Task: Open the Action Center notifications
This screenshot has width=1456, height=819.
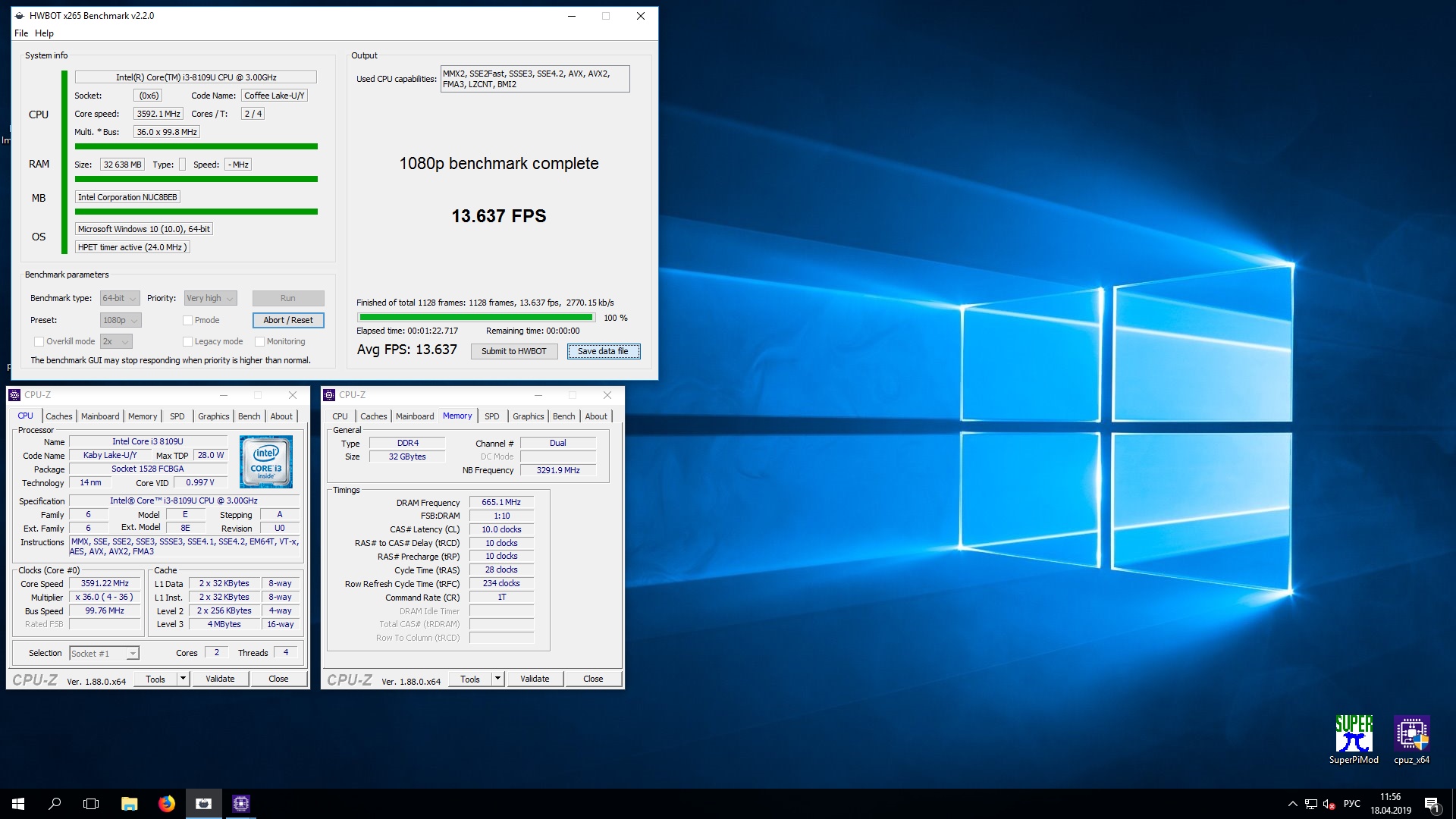Action: click(1432, 804)
